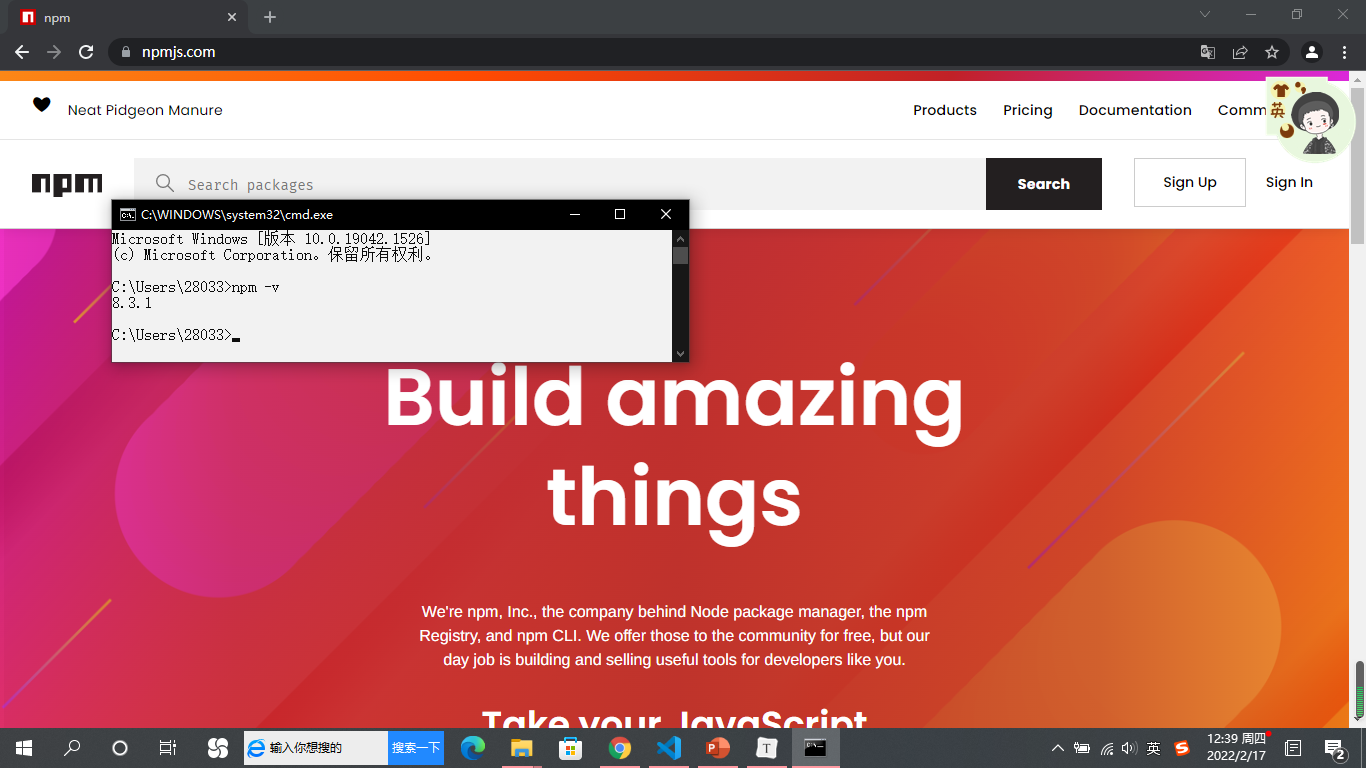Check the battery icon in system tray
Image resolution: width=1366 pixels, height=768 pixels.
[1082, 748]
